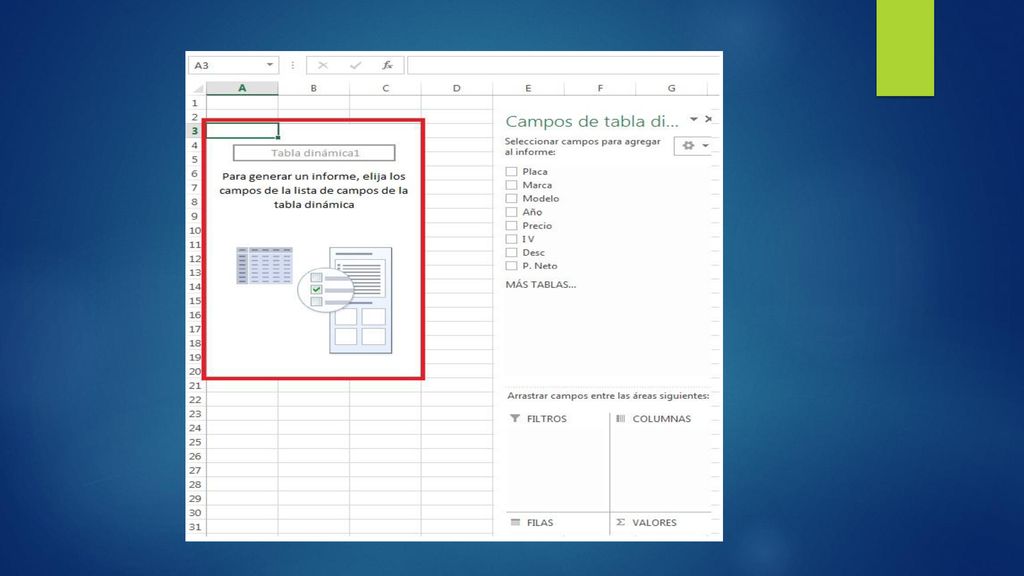Screen dimensions: 1024x576
Task: Select column A header
Action: click(242, 88)
